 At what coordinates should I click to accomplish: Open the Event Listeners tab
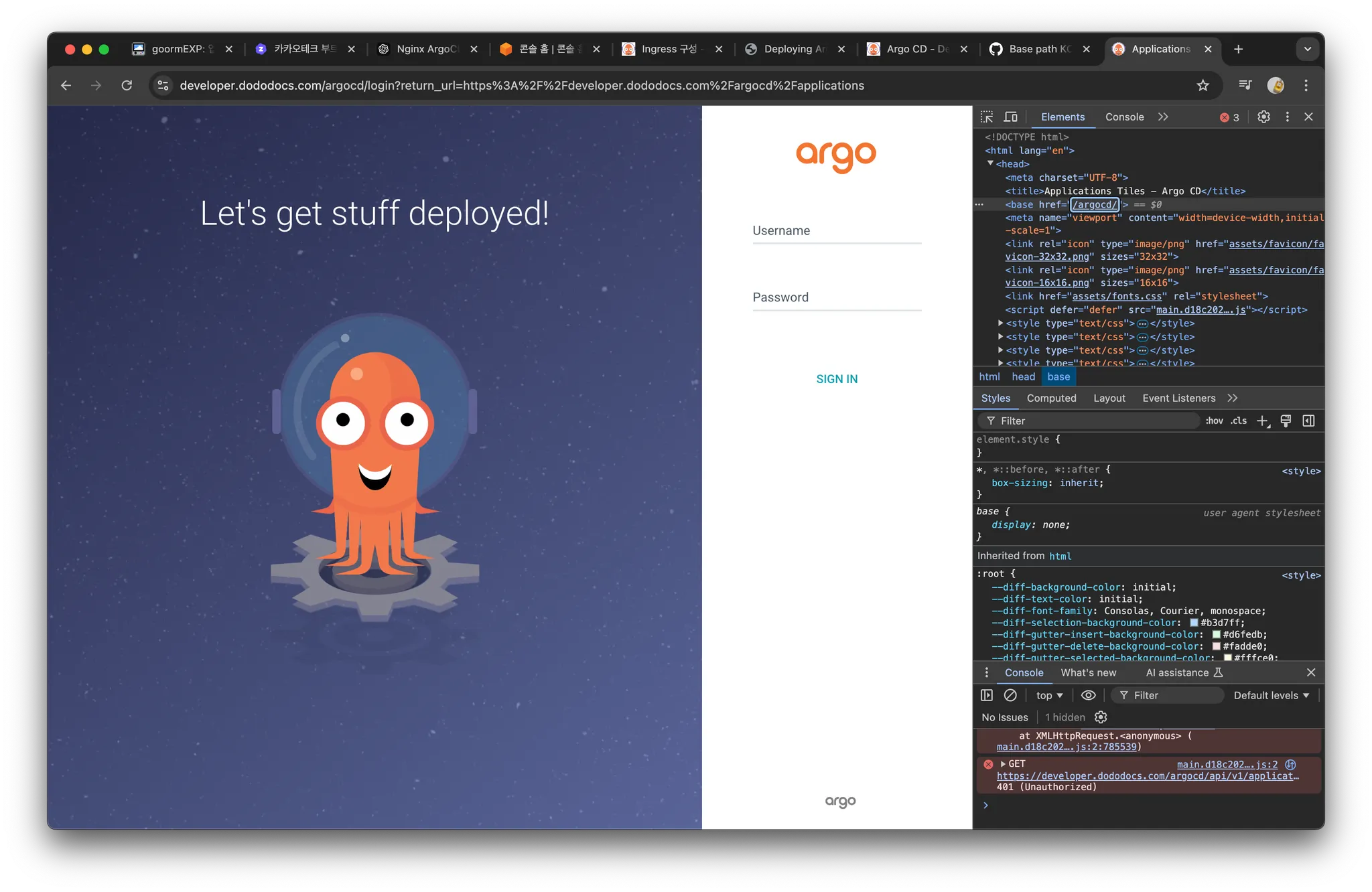pos(1178,398)
